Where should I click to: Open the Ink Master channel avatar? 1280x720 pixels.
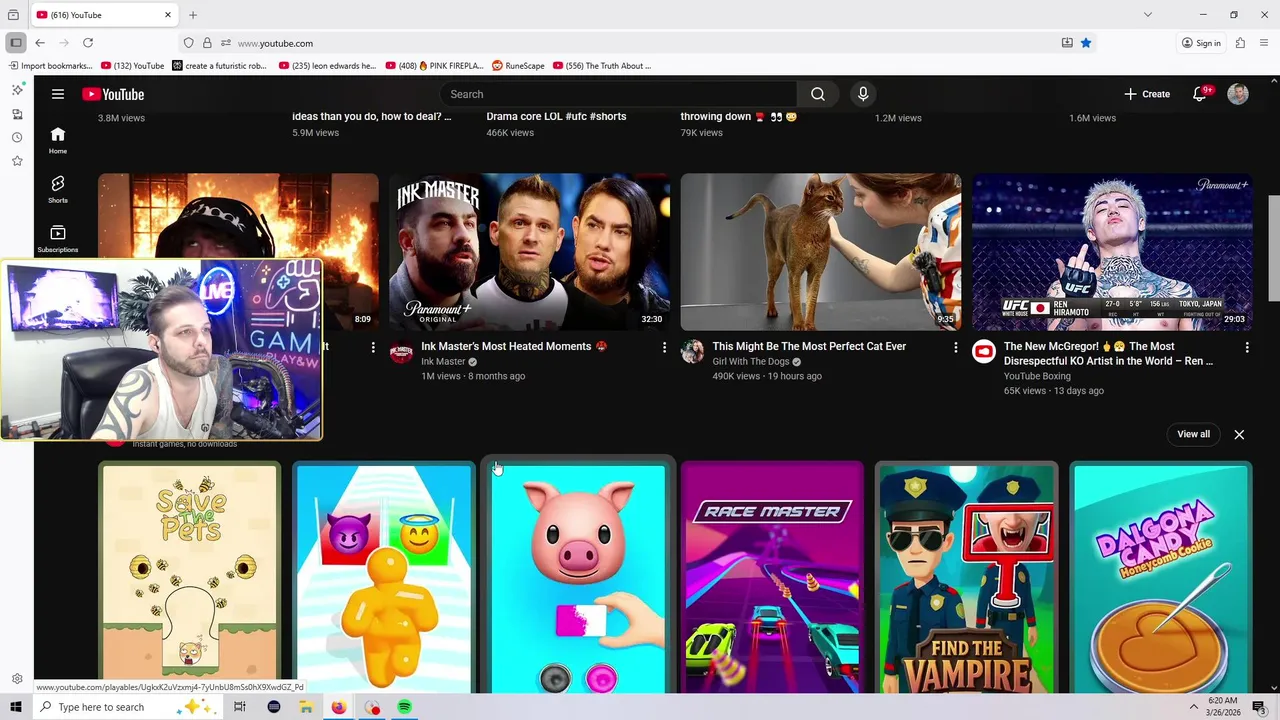pos(401,351)
